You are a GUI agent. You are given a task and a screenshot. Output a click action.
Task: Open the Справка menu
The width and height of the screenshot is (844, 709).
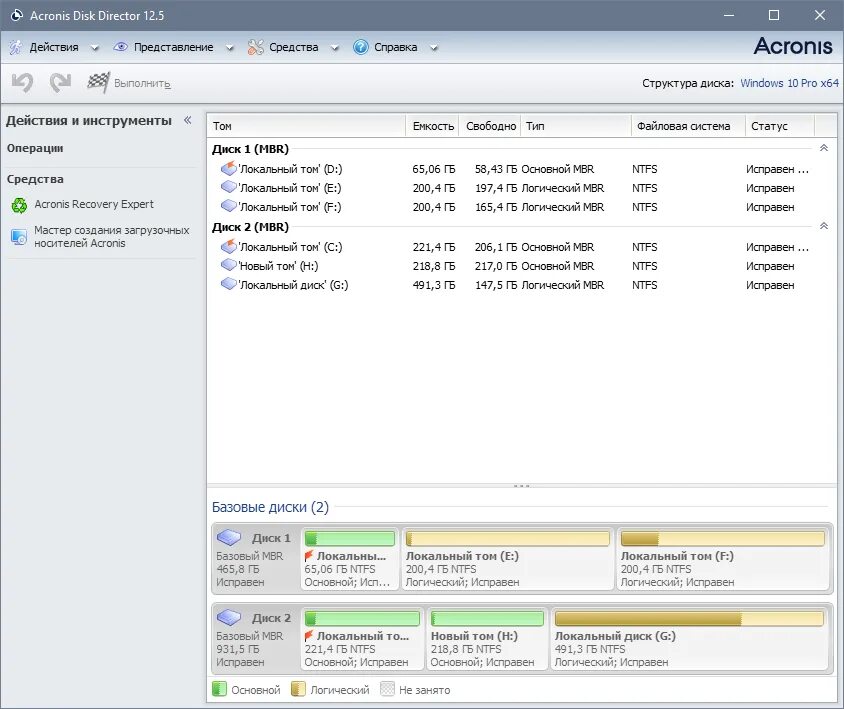coord(396,47)
